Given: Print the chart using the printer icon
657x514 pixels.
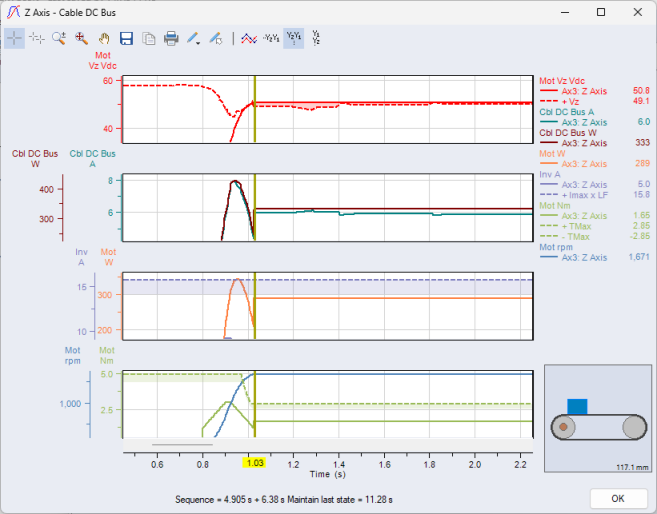Looking at the screenshot, I should click(171, 38).
